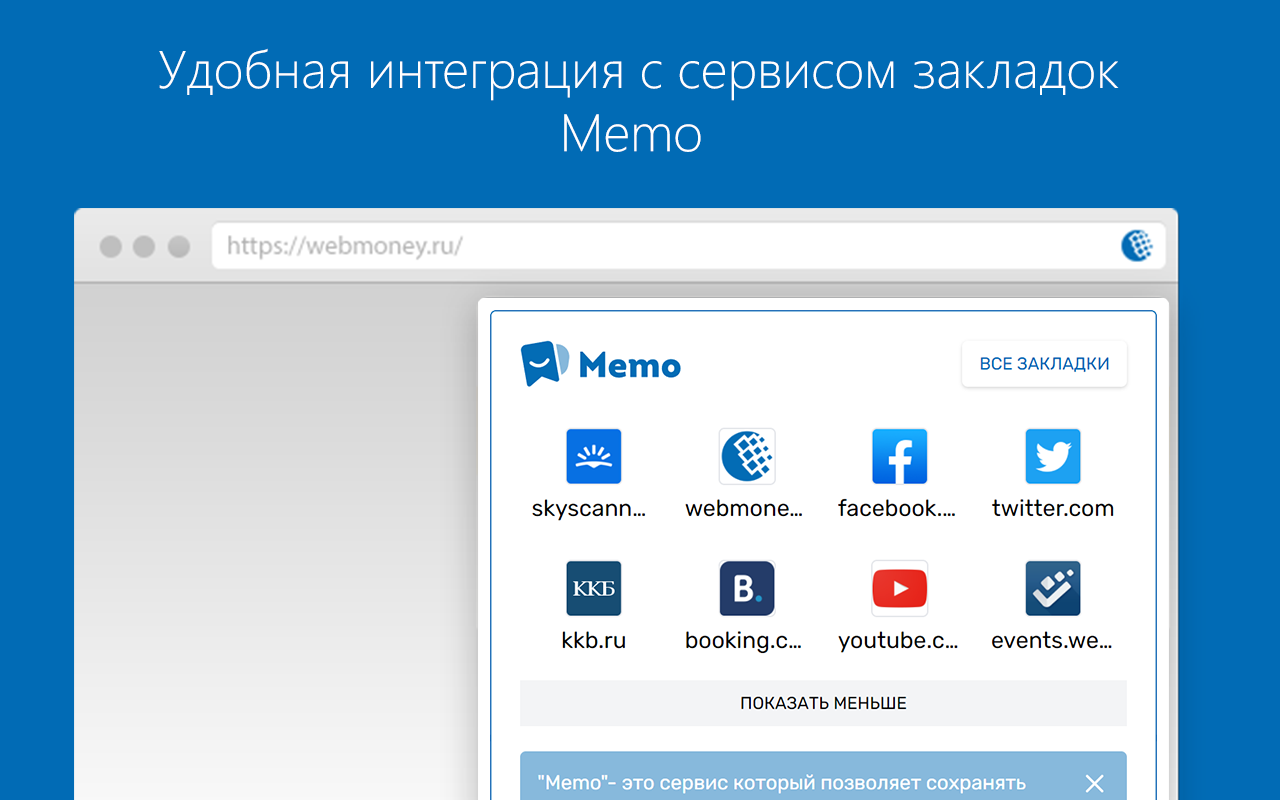
Task: Open the kkb.ru bookmark icon
Action: click(593, 588)
